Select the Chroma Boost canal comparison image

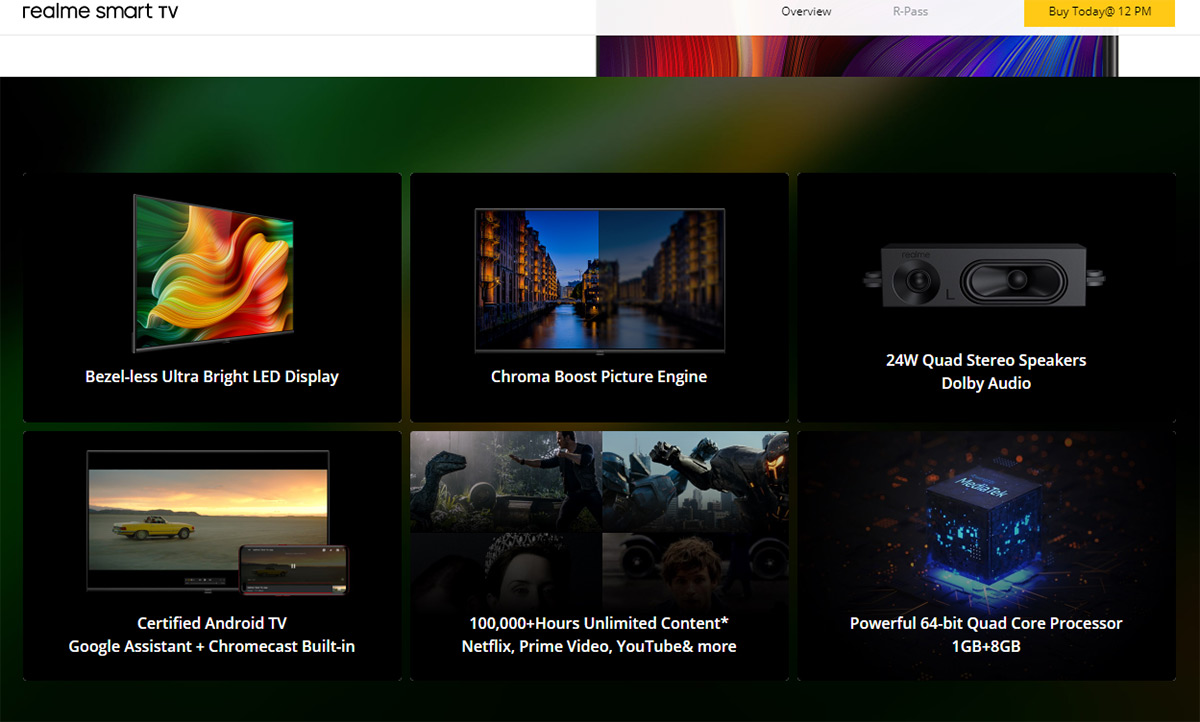[599, 280]
